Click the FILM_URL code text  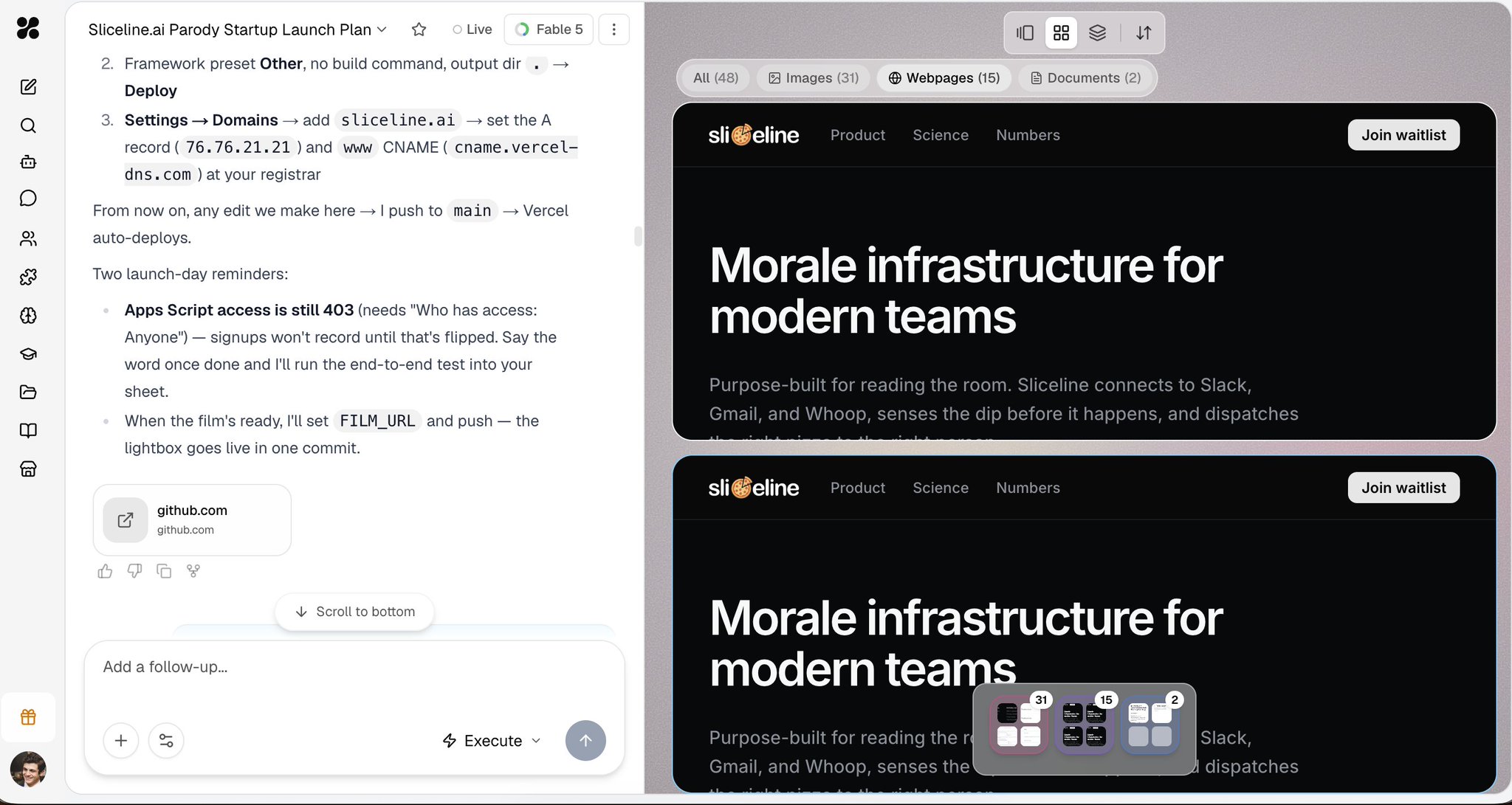coord(377,421)
